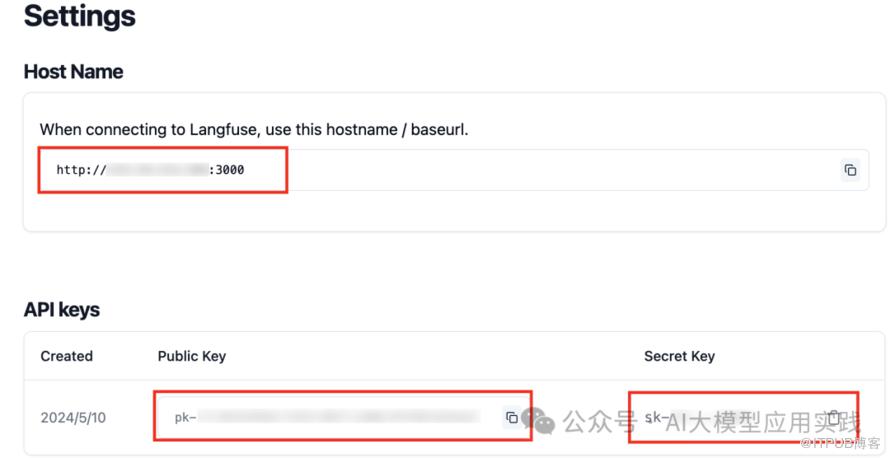Click the Public Key column header

(192, 356)
